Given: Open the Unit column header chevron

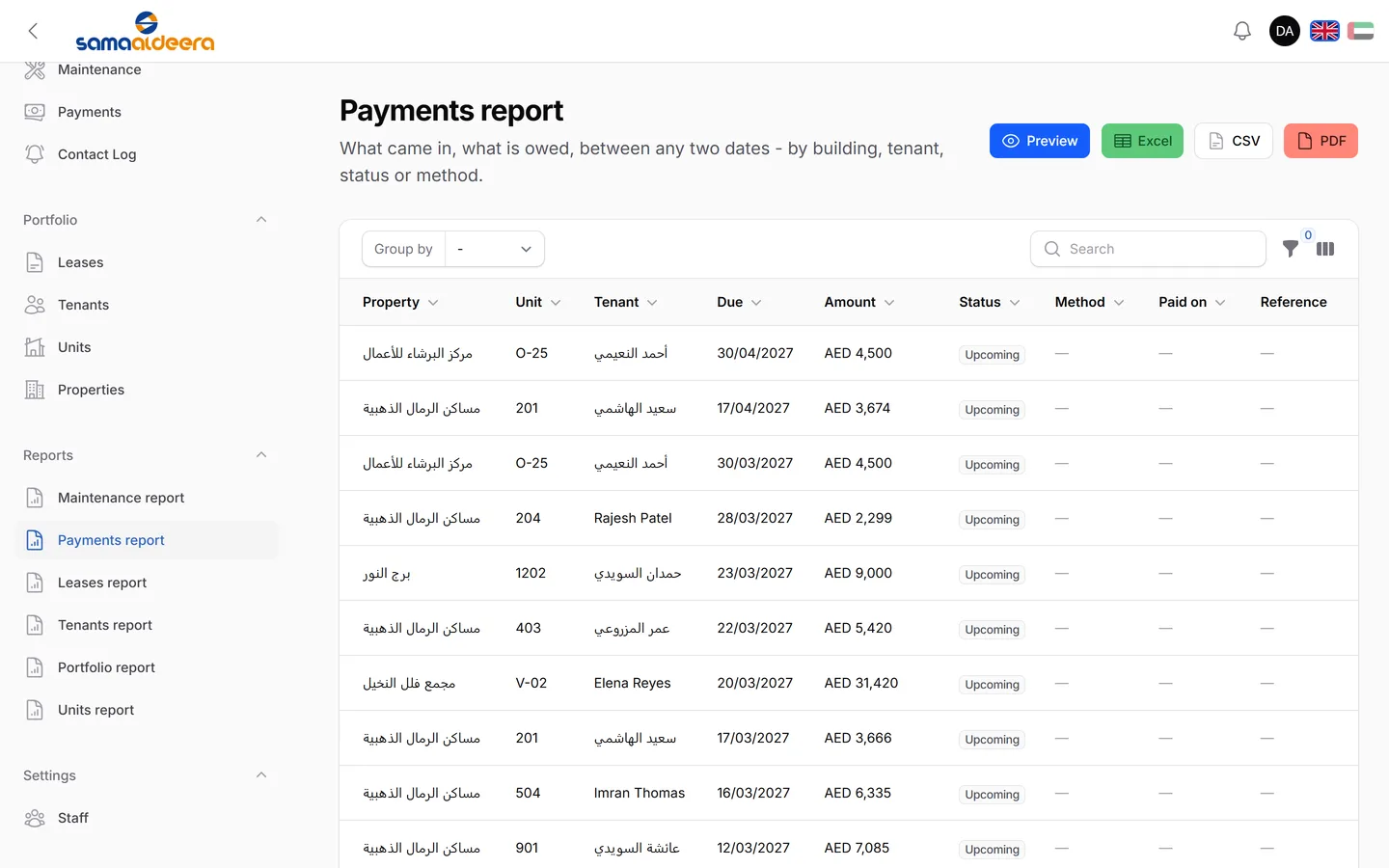Looking at the screenshot, I should pos(556,303).
